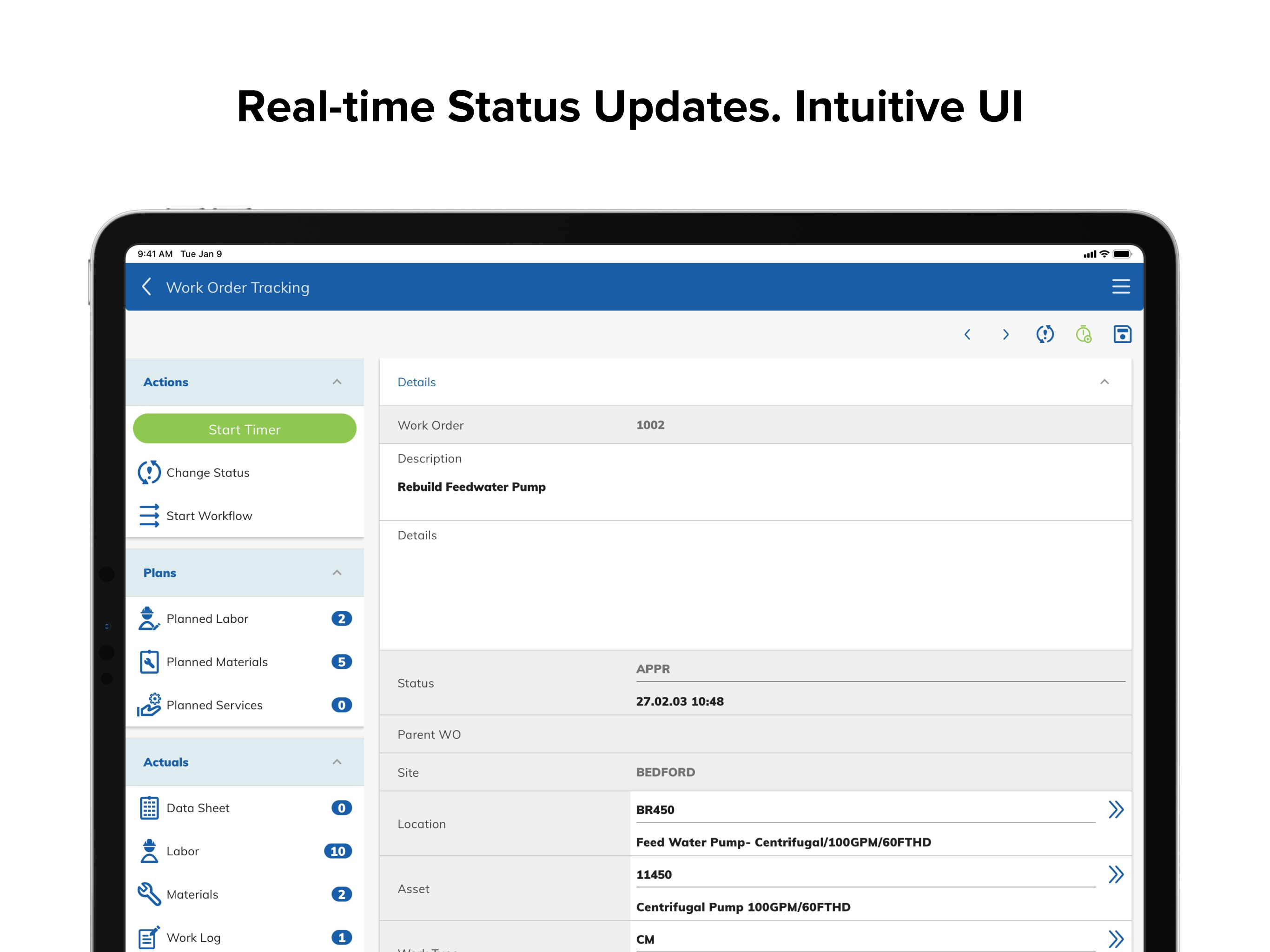The image size is (1270, 952).
Task: Navigate to the next record with right arrow
Action: [1005, 334]
